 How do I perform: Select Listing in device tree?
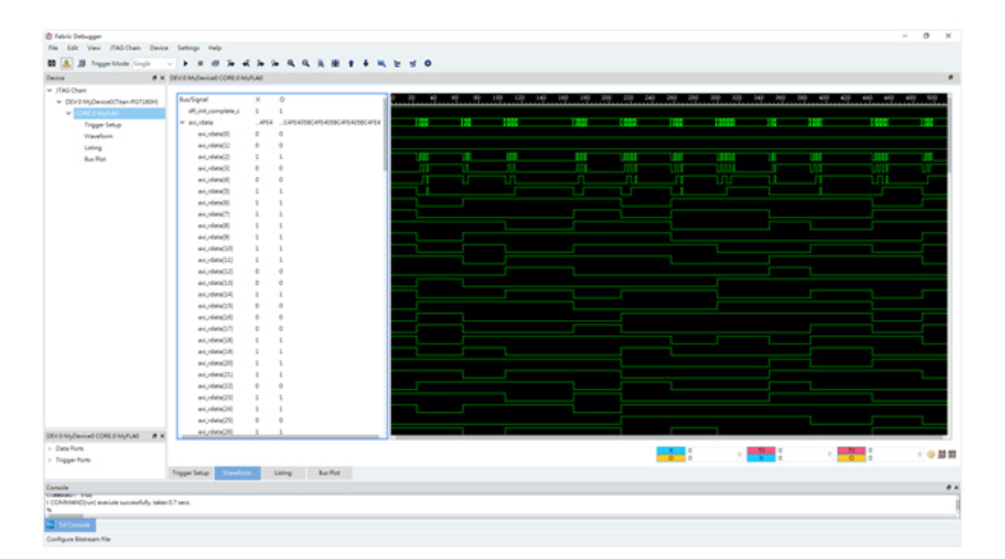pos(93,148)
